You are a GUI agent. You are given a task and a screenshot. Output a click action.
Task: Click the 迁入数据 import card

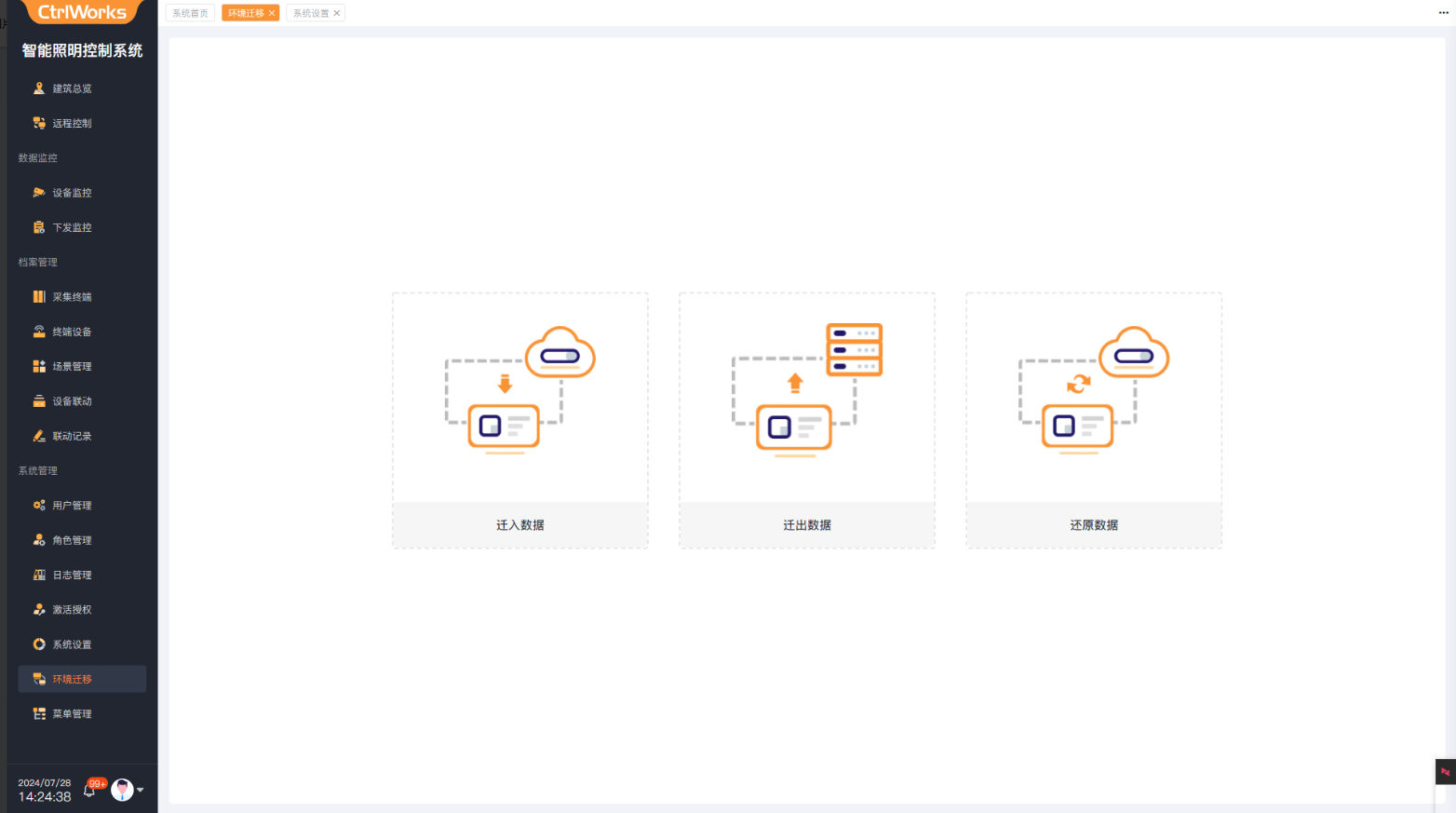click(x=519, y=420)
